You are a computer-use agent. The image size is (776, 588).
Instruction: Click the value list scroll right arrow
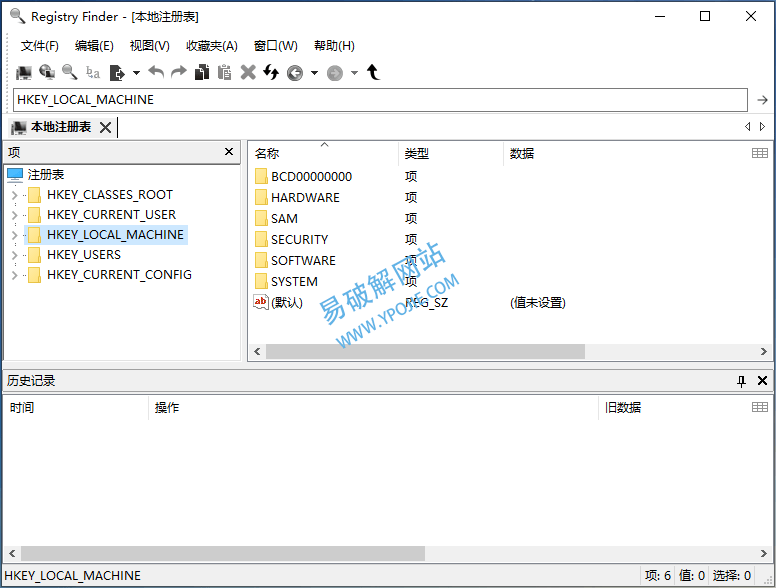click(763, 351)
